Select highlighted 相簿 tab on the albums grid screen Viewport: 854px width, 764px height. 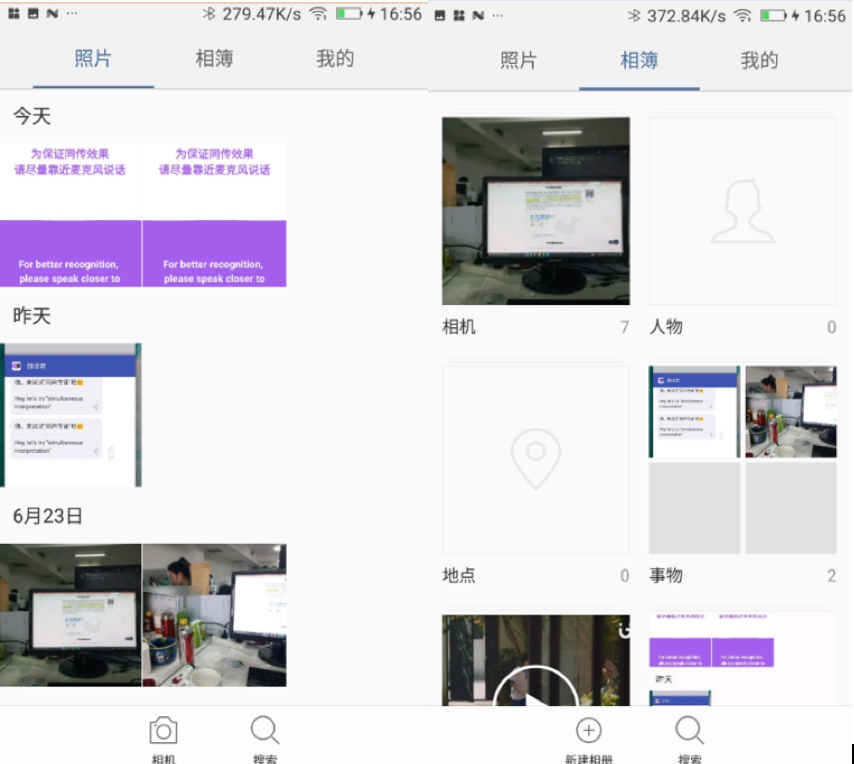639,60
